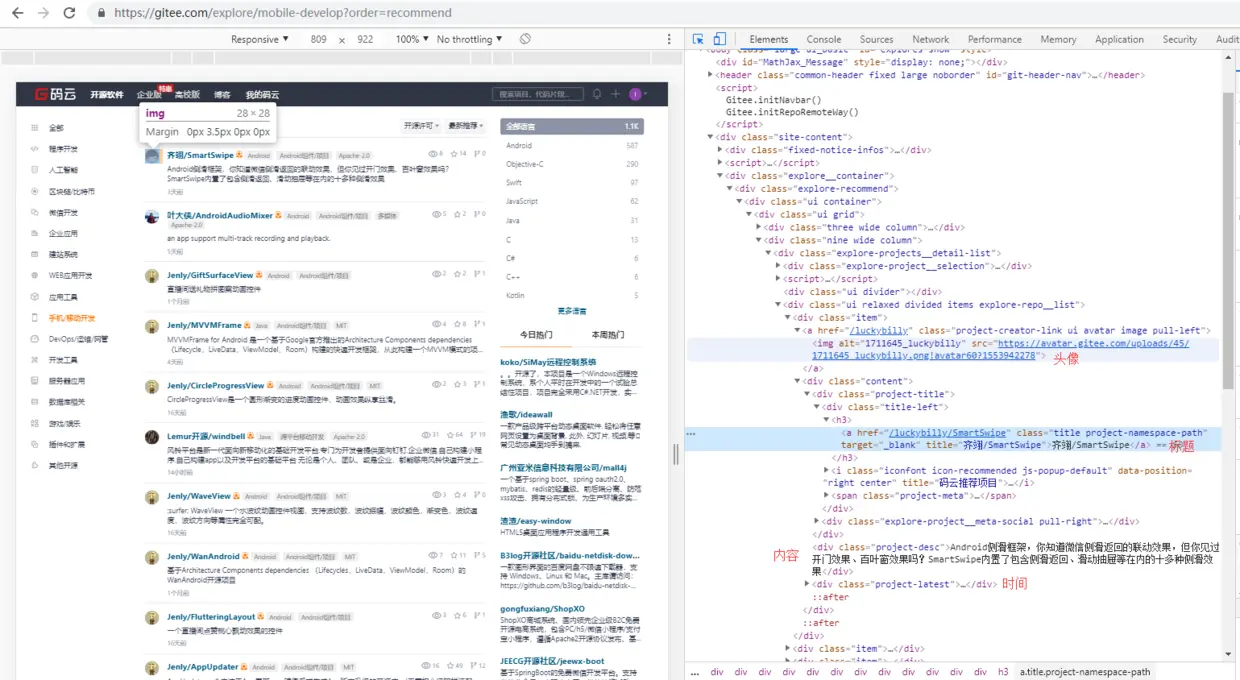
Task: Click the browser address bar
Action: coord(280,13)
